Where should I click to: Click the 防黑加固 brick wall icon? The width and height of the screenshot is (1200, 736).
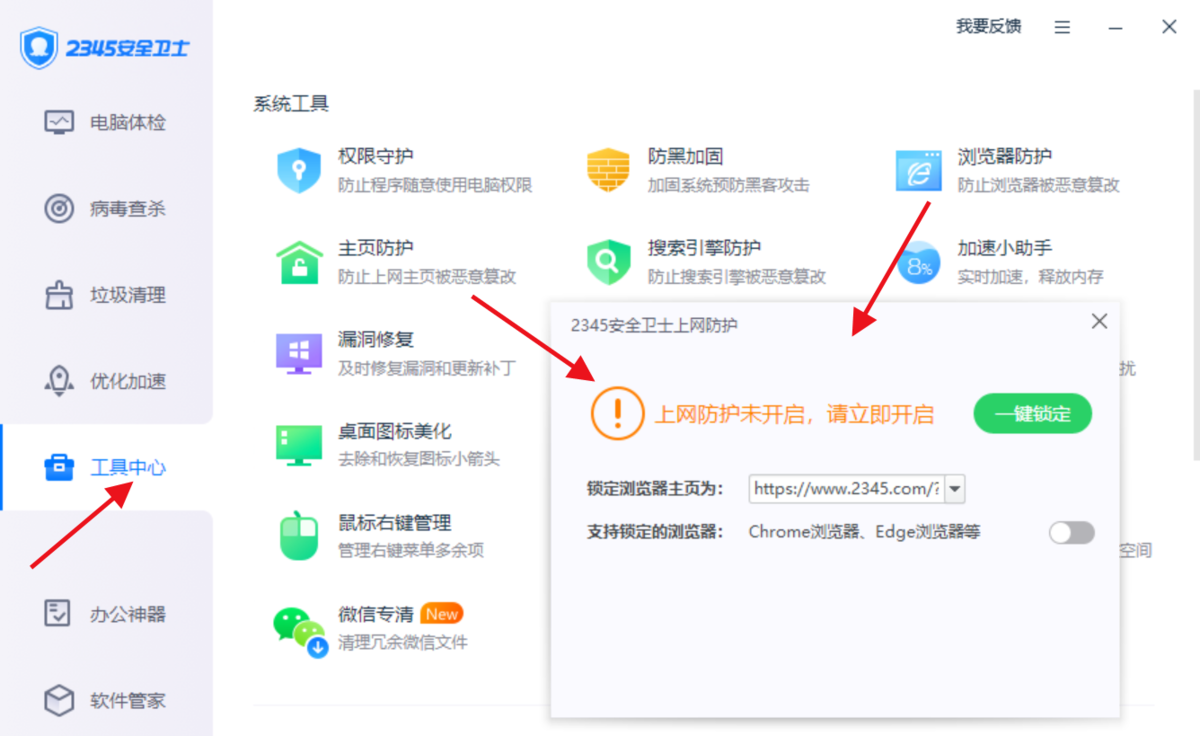[x=608, y=170]
